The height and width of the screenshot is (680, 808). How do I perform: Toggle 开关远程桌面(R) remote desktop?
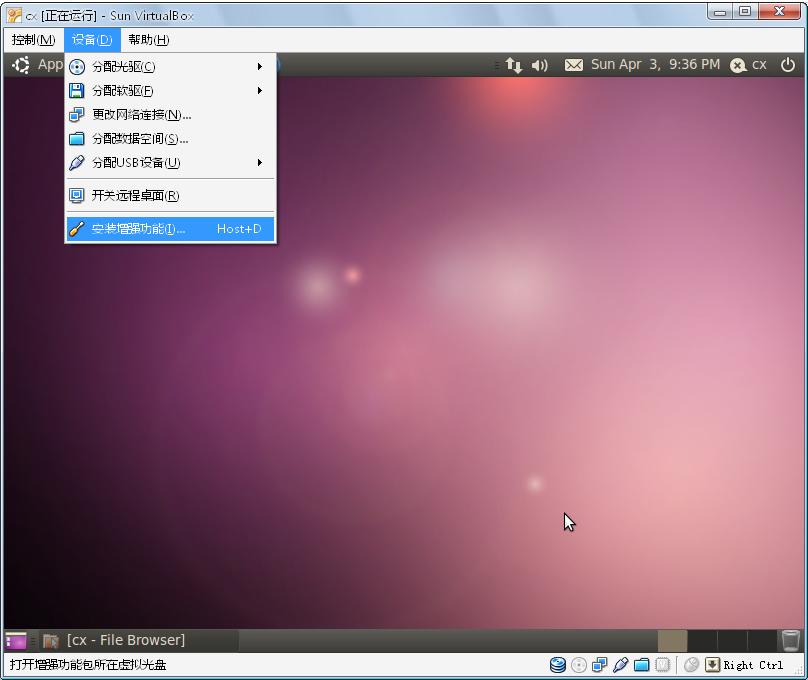pos(170,195)
